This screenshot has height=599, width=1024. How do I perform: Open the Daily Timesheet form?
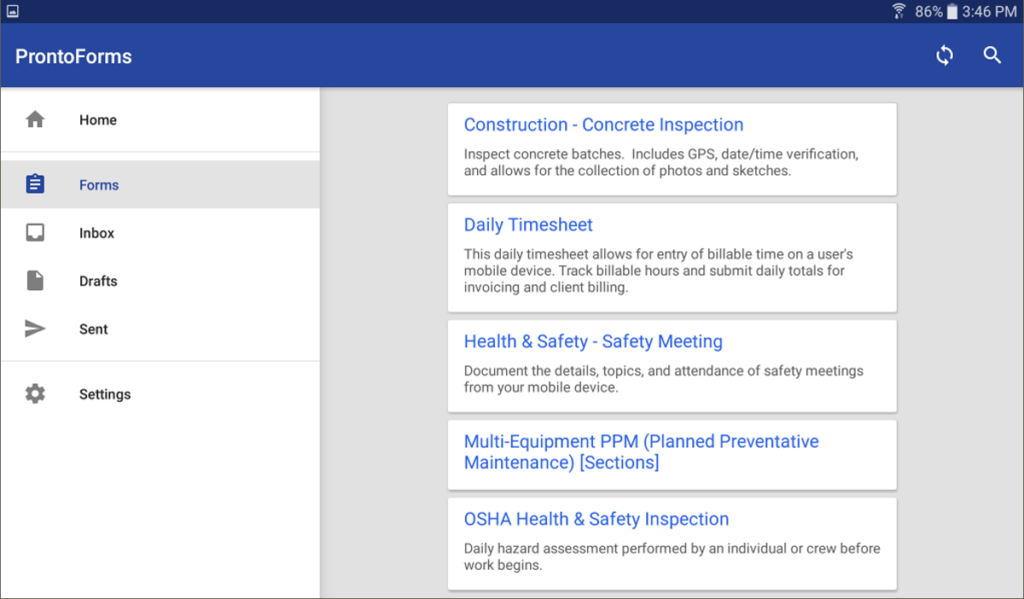(527, 224)
